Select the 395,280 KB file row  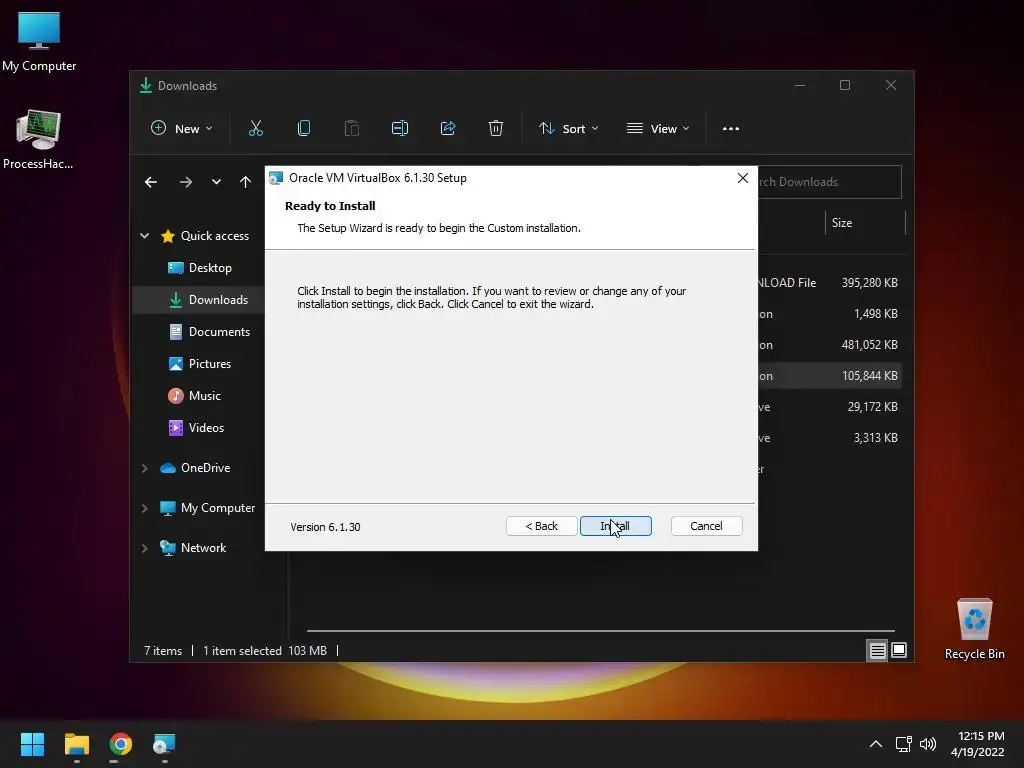click(829, 283)
